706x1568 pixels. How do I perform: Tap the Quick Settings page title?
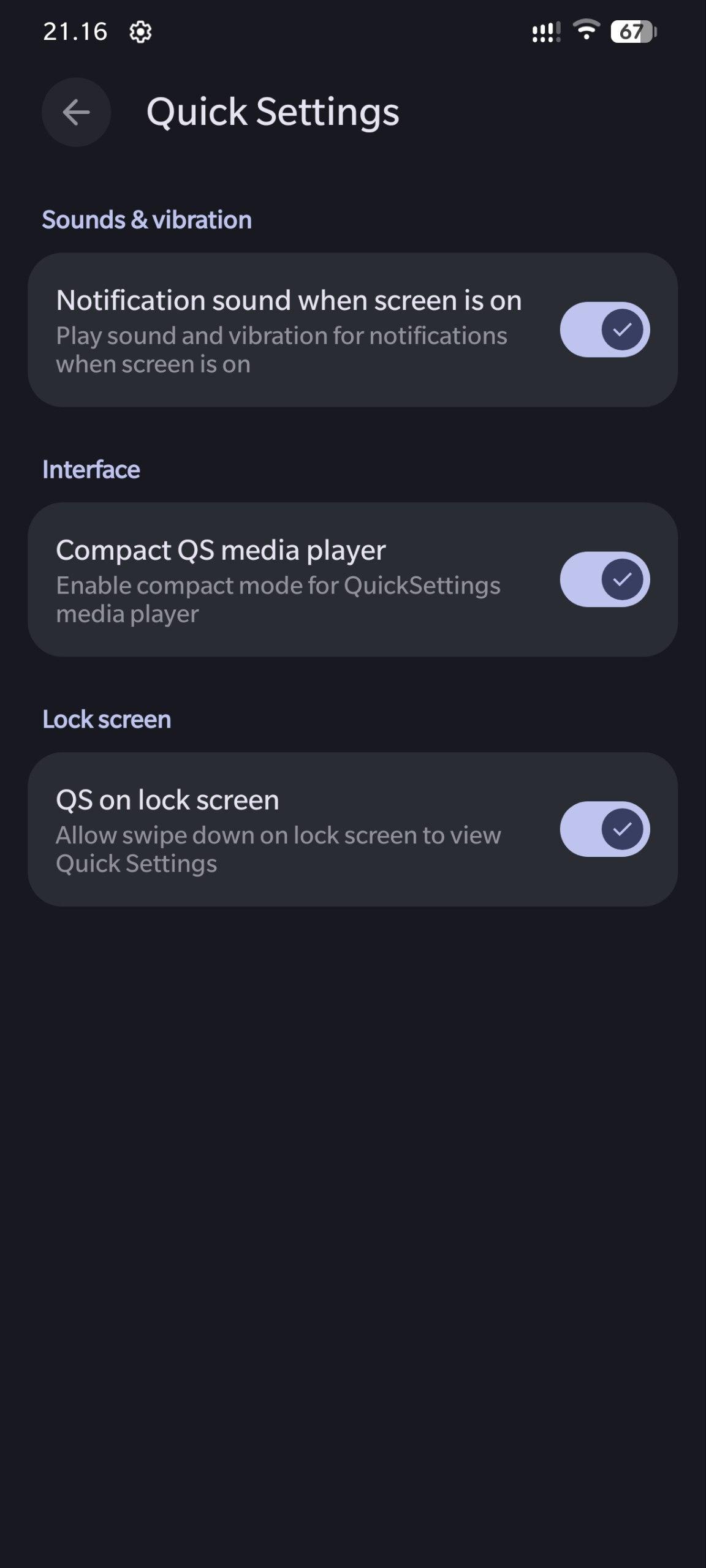tap(273, 112)
